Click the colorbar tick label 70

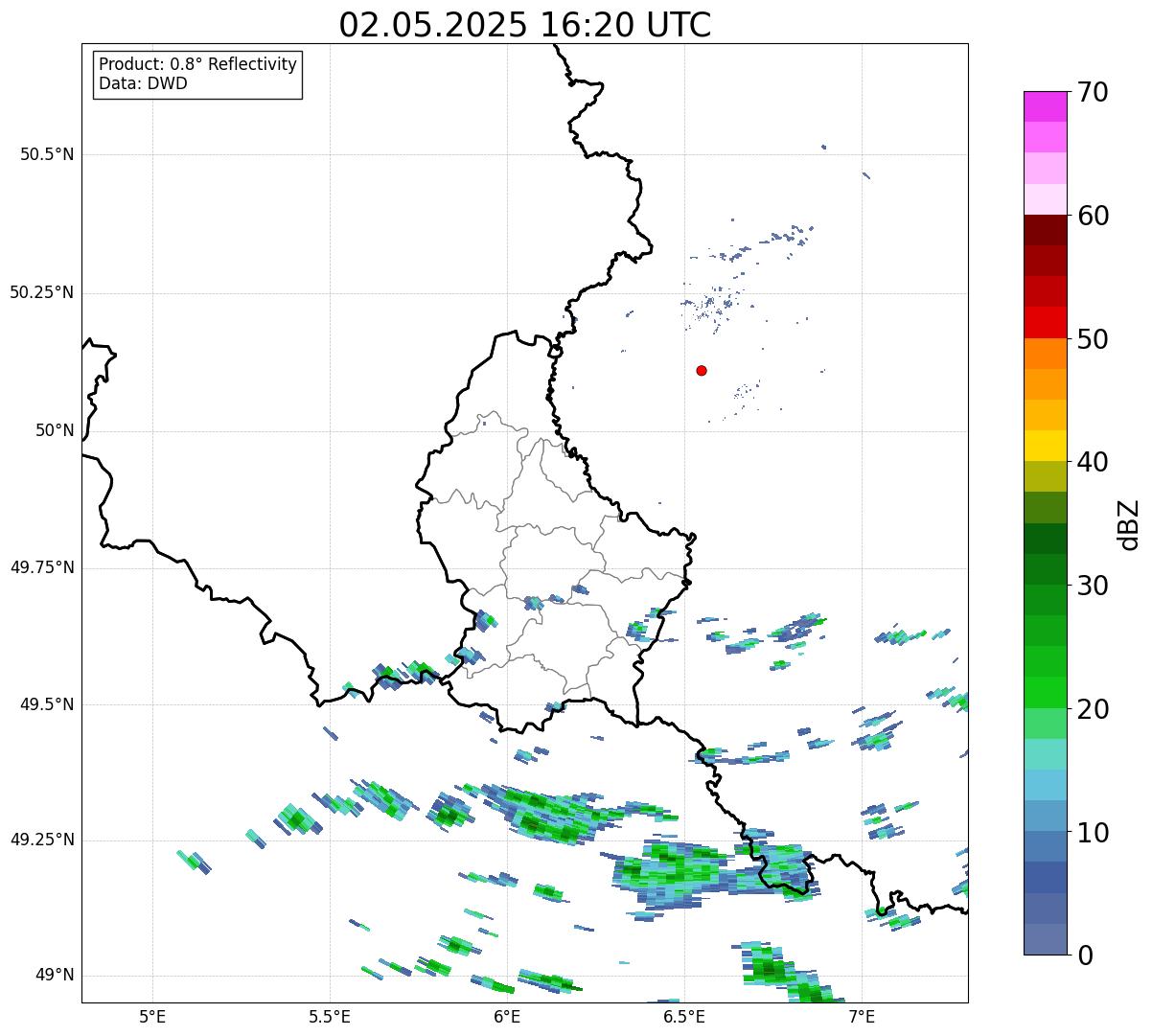click(1093, 92)
